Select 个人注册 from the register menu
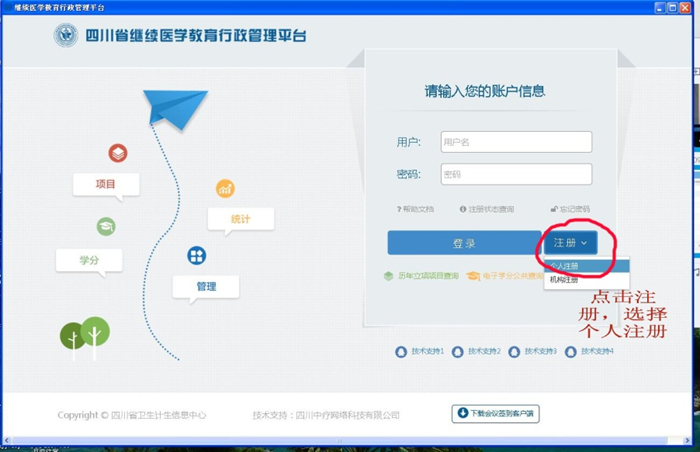700x452 pixels. click(x=566, y=266)
